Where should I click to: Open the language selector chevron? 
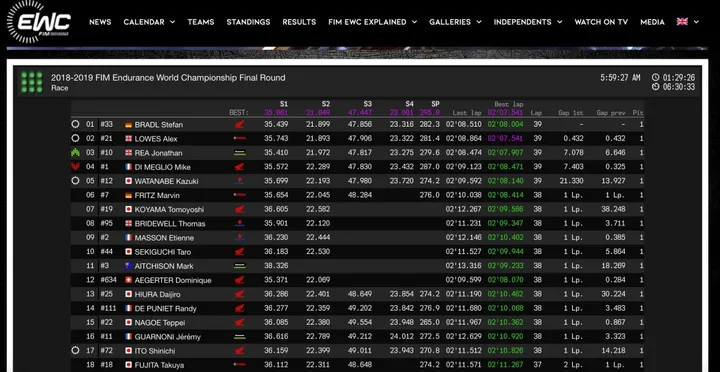point(696,22)
